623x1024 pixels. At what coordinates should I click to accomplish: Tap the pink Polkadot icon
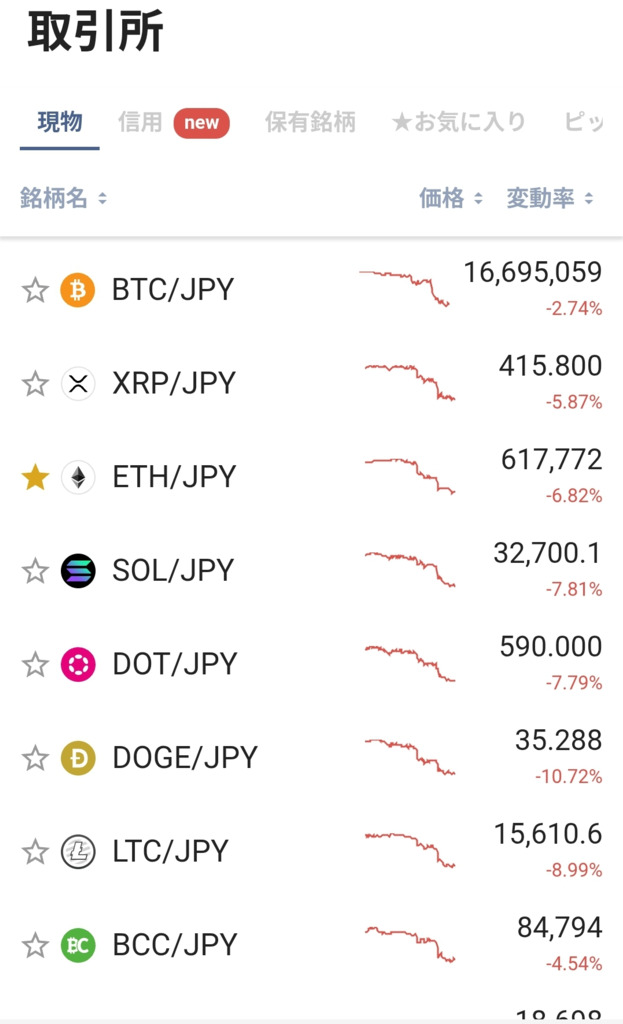78,665
